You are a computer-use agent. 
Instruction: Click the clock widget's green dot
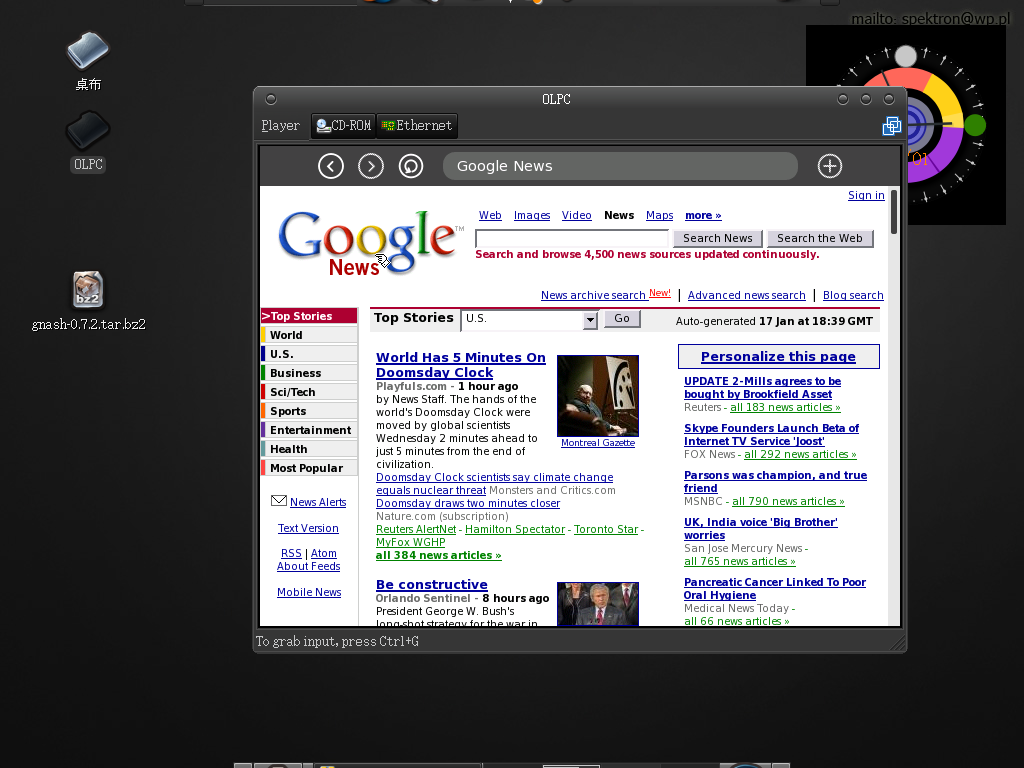[974, 125]
